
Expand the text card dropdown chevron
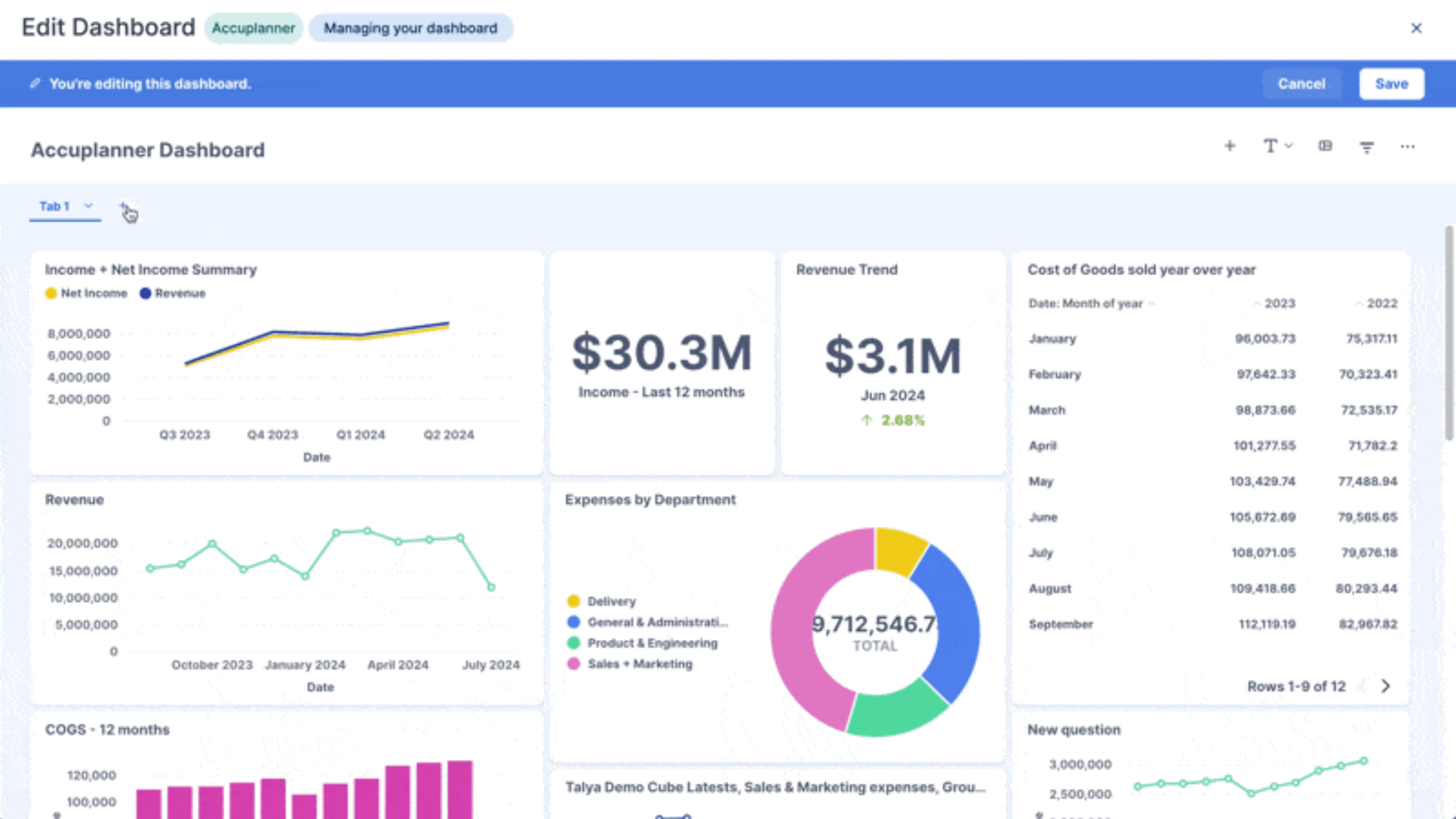point(1289,146)
